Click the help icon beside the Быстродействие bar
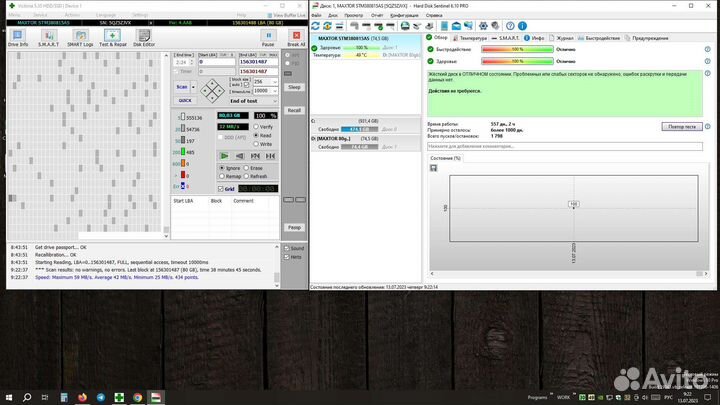The width and height of the screenshot is (720, 405). pos(708,49)
